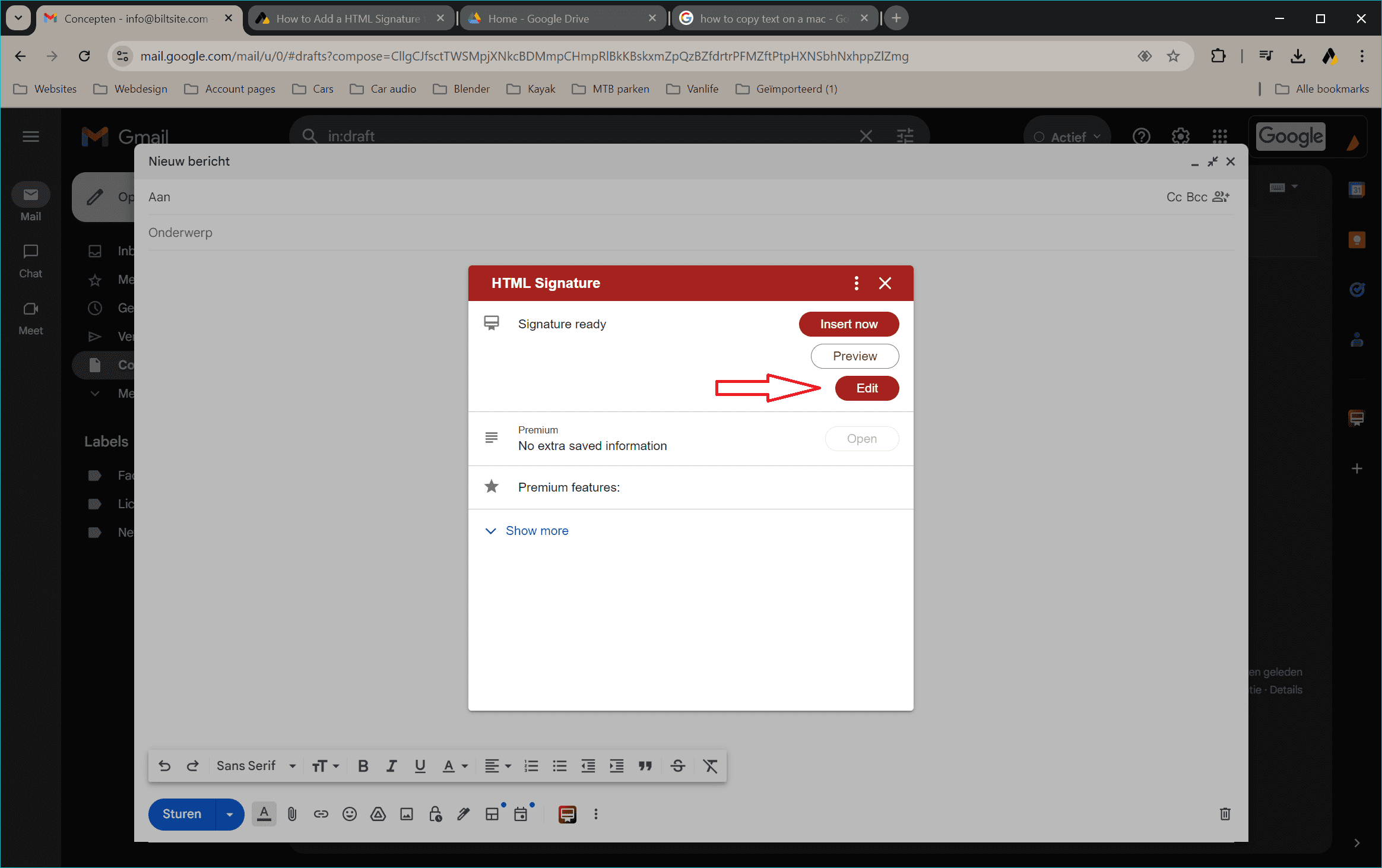Increase indent in compose toolbar

coord(617,766)
